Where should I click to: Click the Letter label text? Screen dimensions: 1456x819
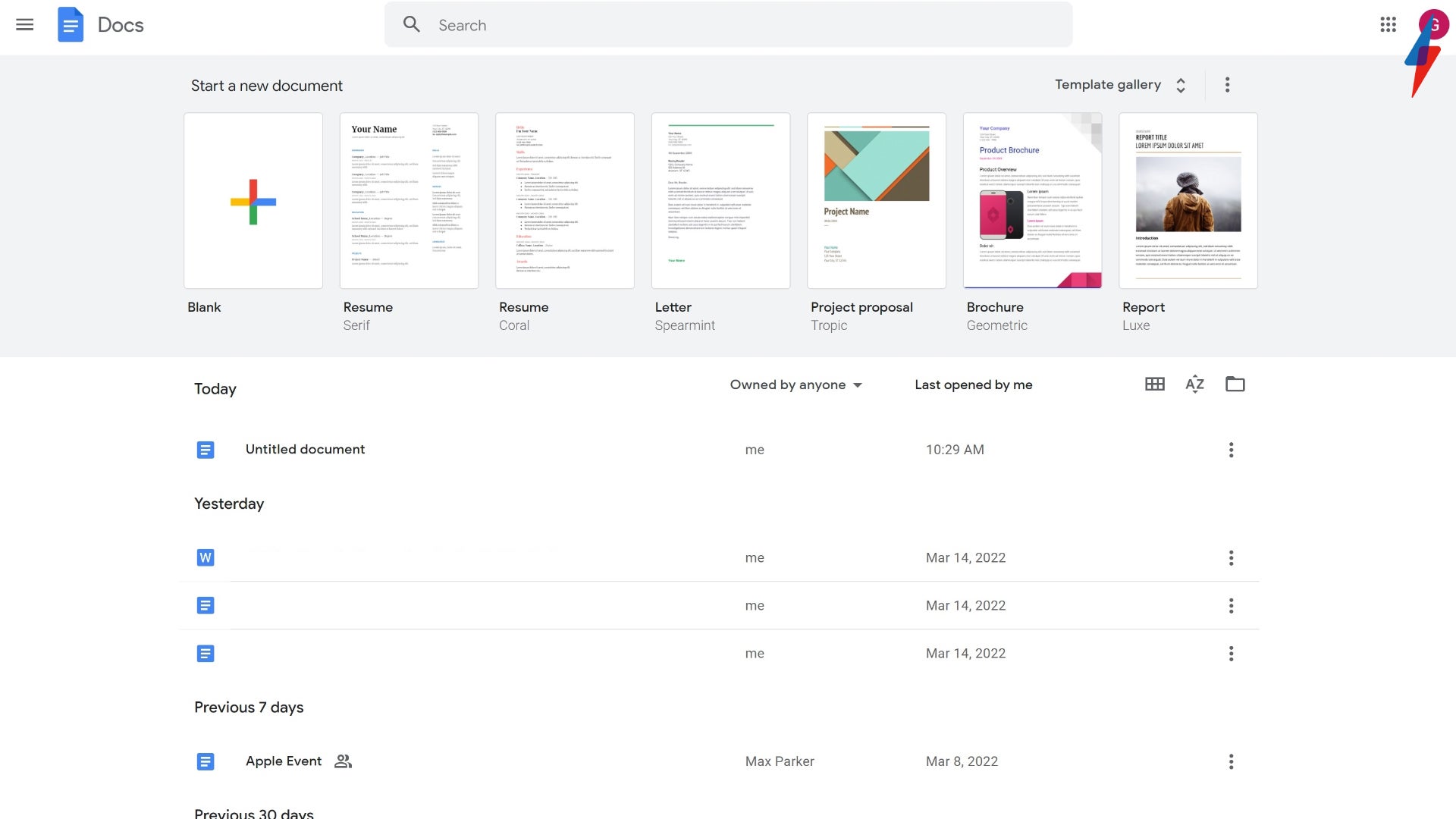point(673,307)
